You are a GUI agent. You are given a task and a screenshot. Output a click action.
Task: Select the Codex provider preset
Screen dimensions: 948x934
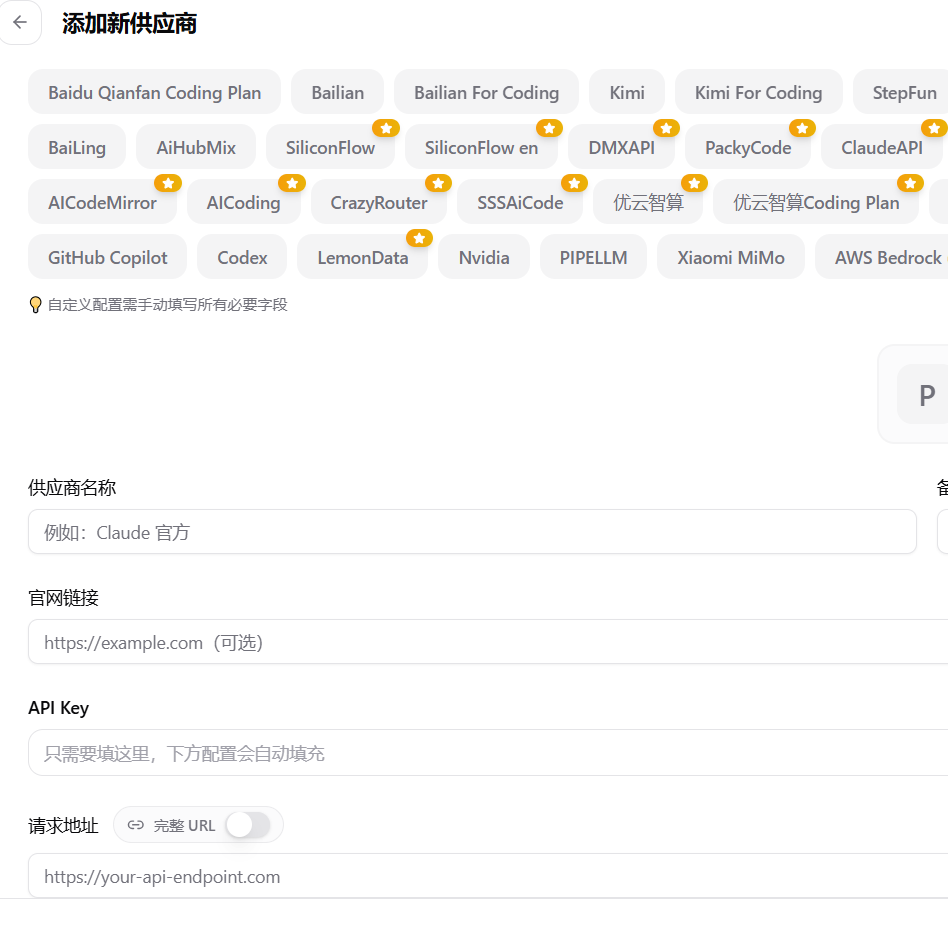tap(242, 257)
